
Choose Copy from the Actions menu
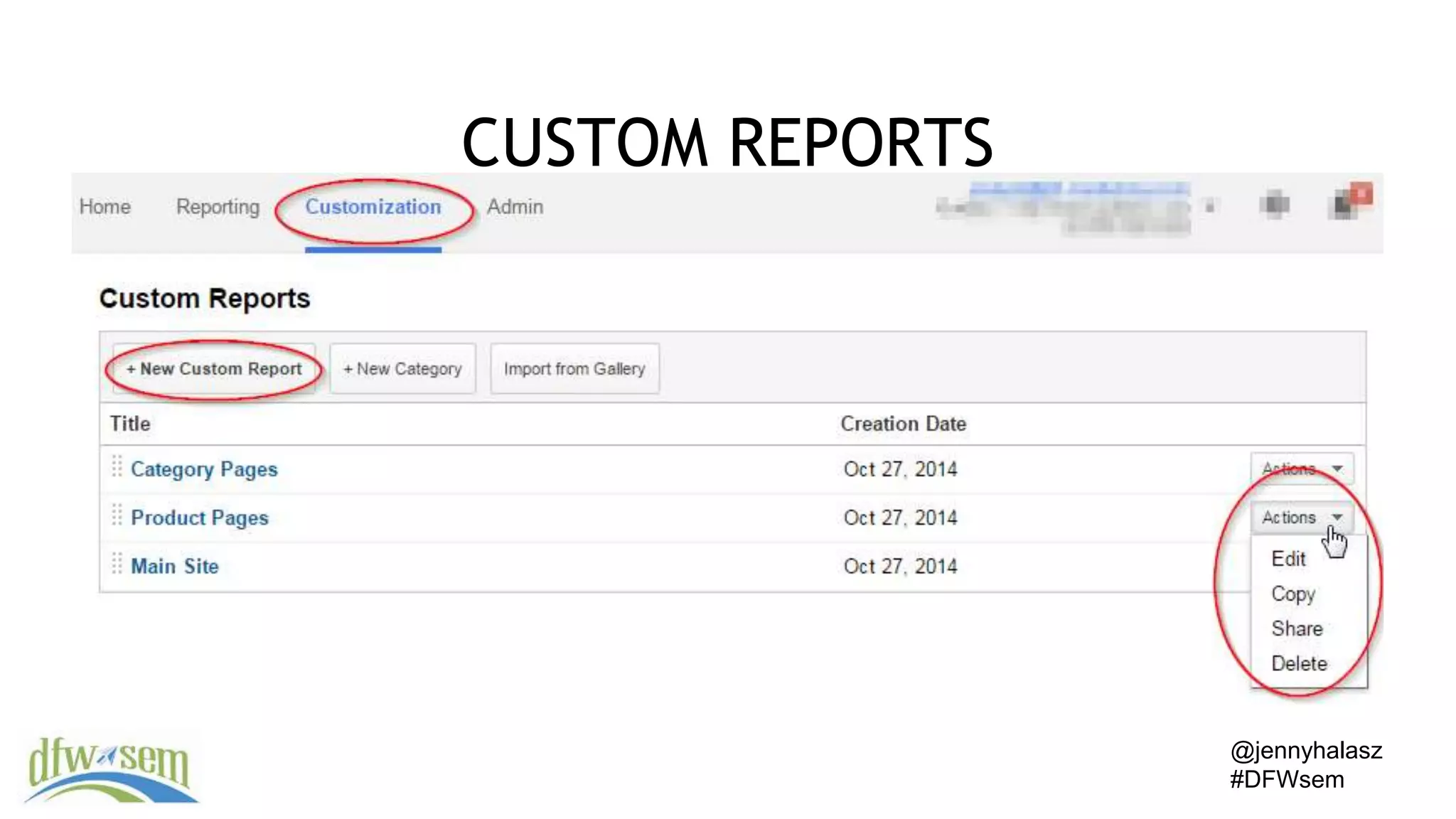1293,594
